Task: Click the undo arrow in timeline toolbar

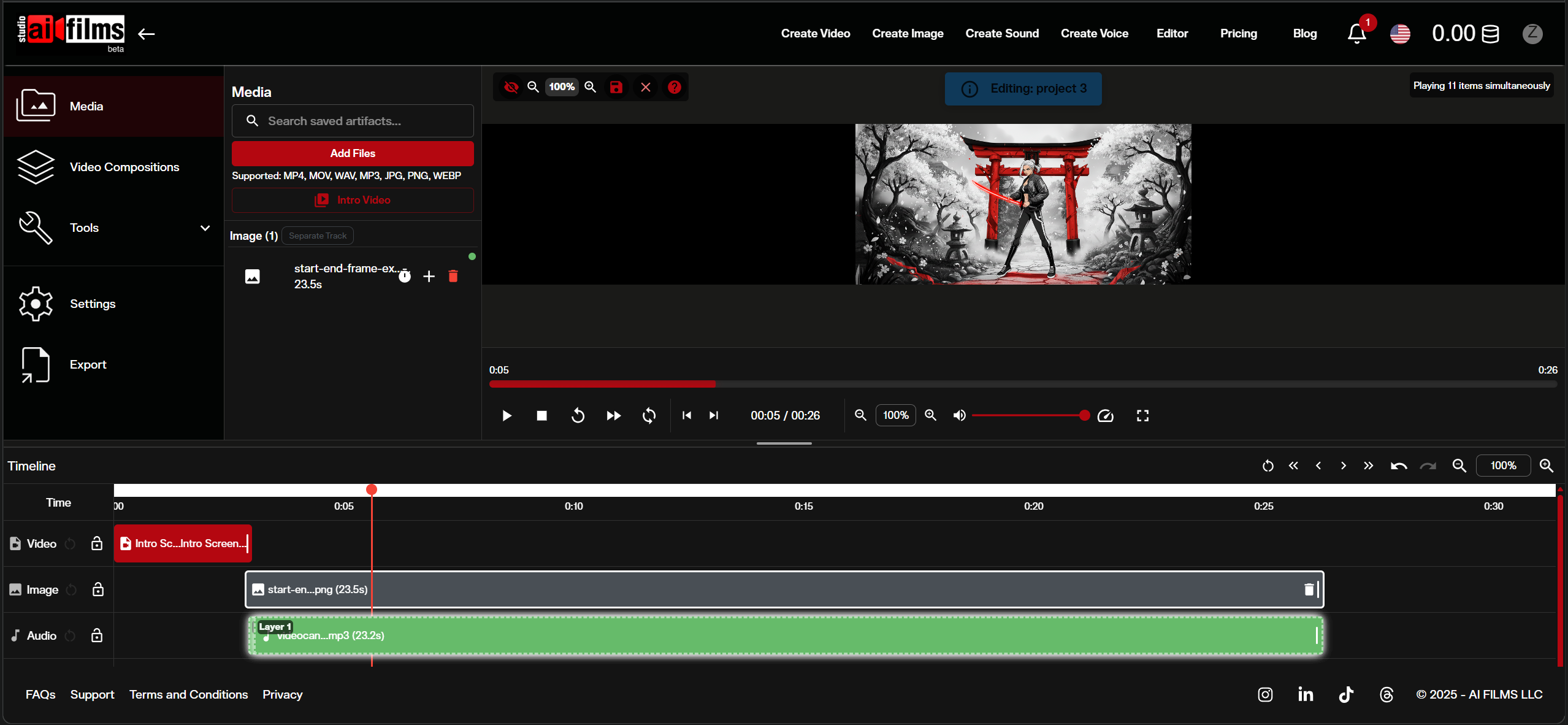Action: pos(1398,466)
